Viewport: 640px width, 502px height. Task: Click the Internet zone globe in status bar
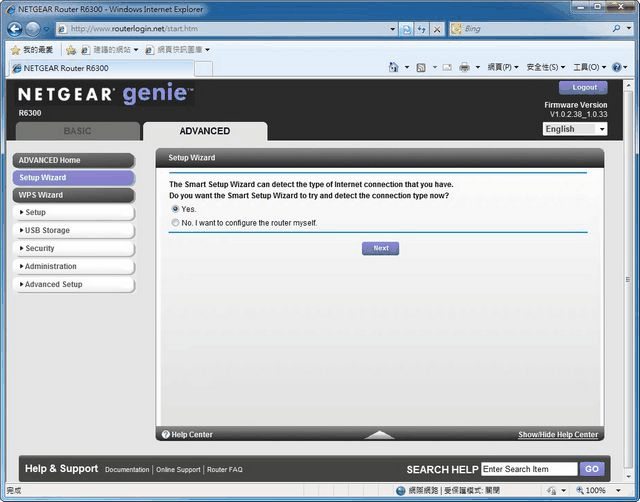click(x=401, y=491)
